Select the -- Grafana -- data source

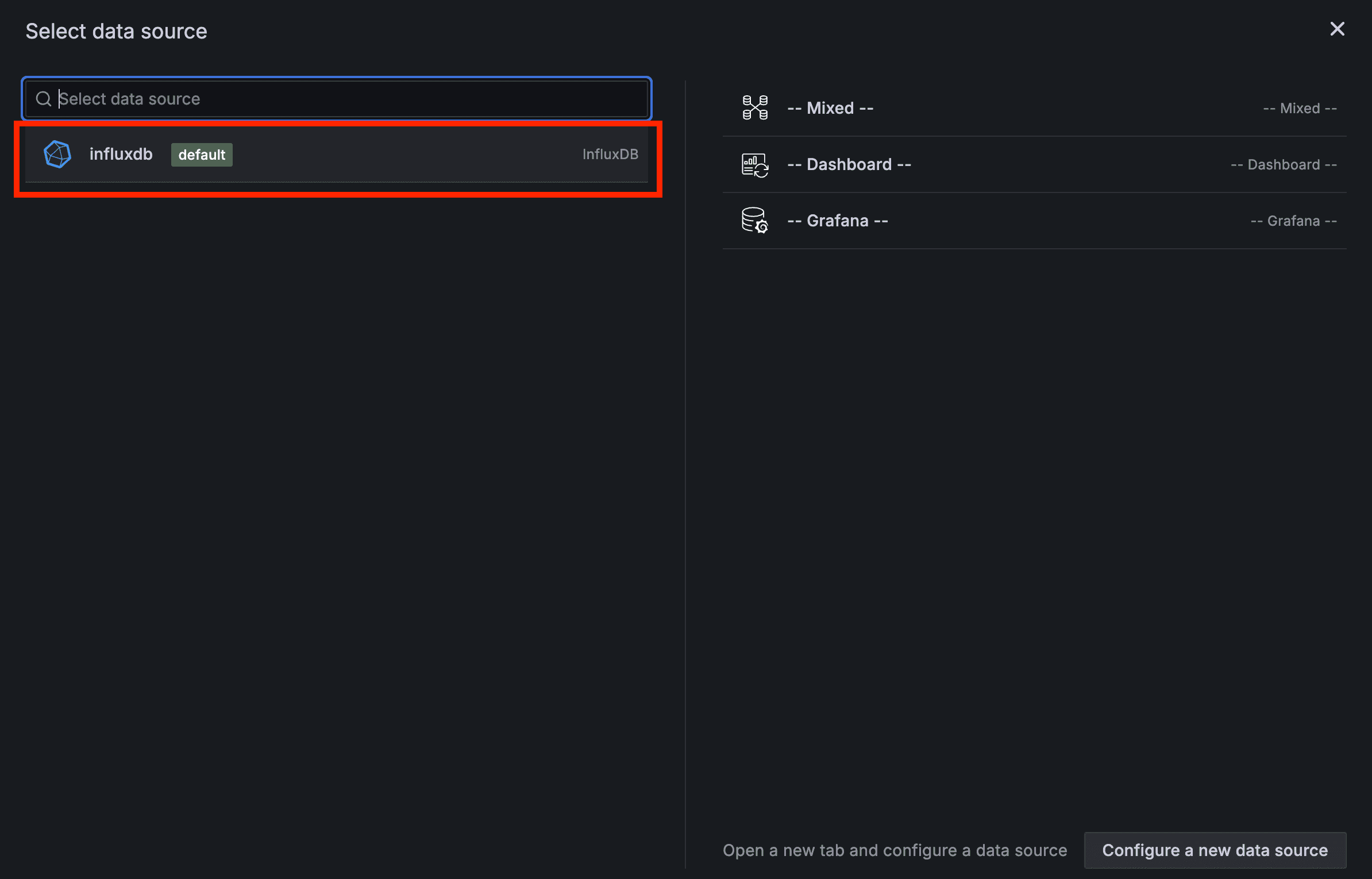click(x=1034, y=221)
